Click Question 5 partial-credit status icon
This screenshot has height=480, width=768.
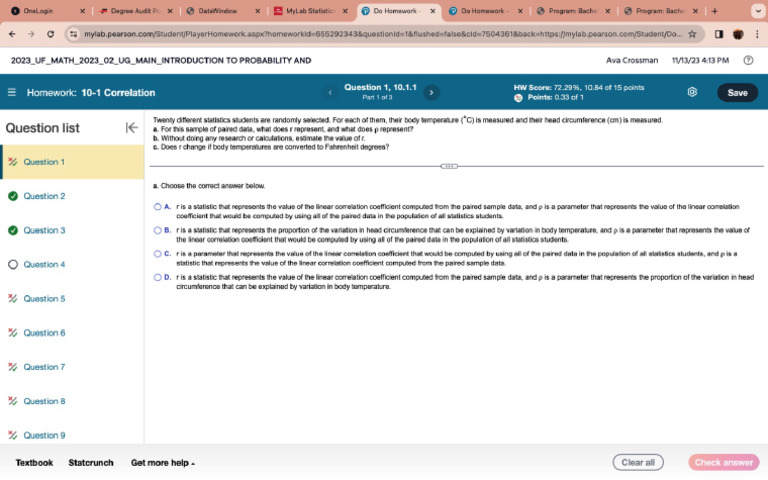13,298
